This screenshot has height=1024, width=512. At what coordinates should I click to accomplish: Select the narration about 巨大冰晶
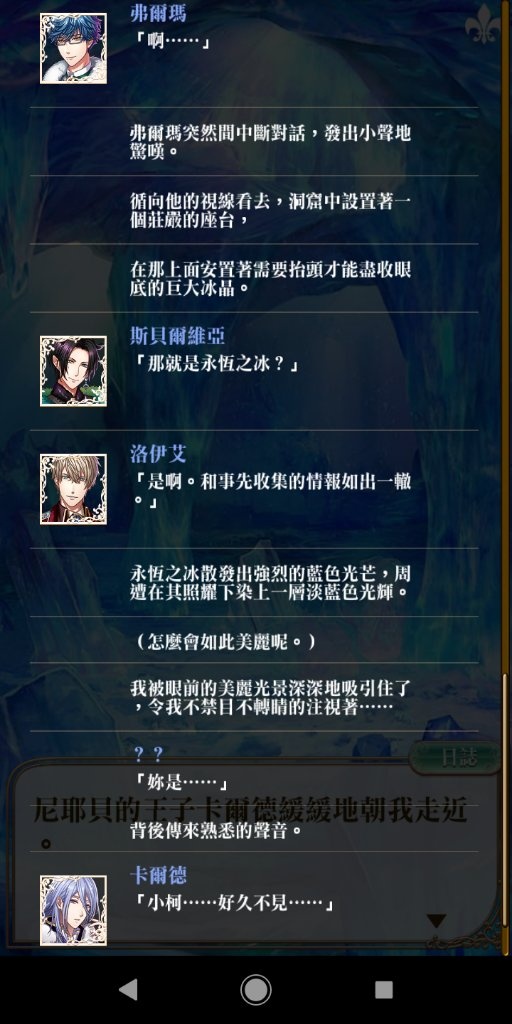point(270,278)
